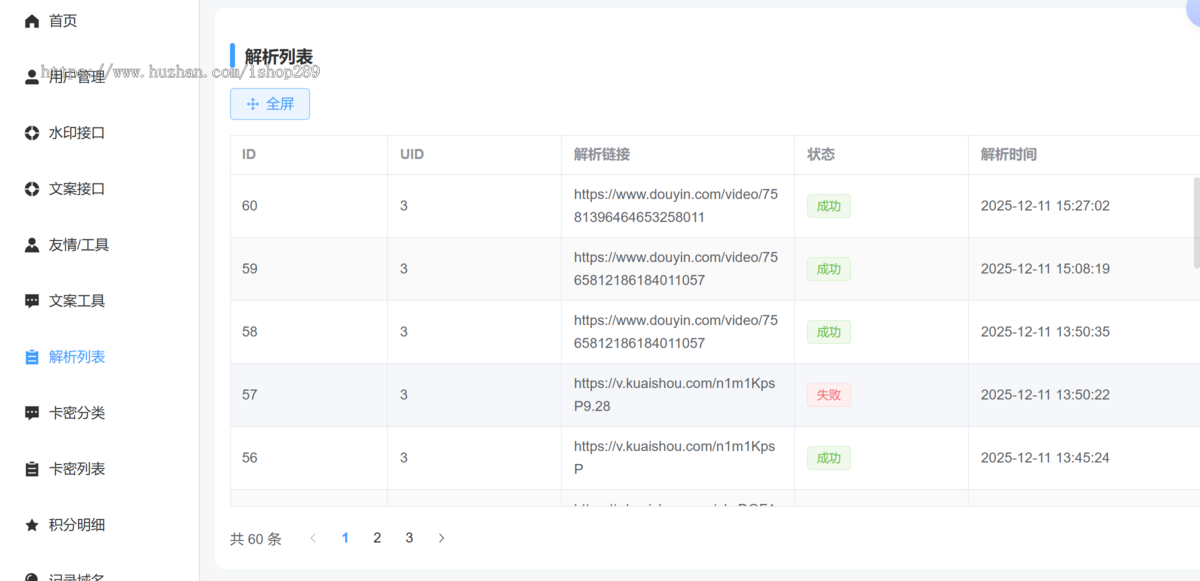
Task: Select current page 1 in pagination
Action: pos(345,538)
